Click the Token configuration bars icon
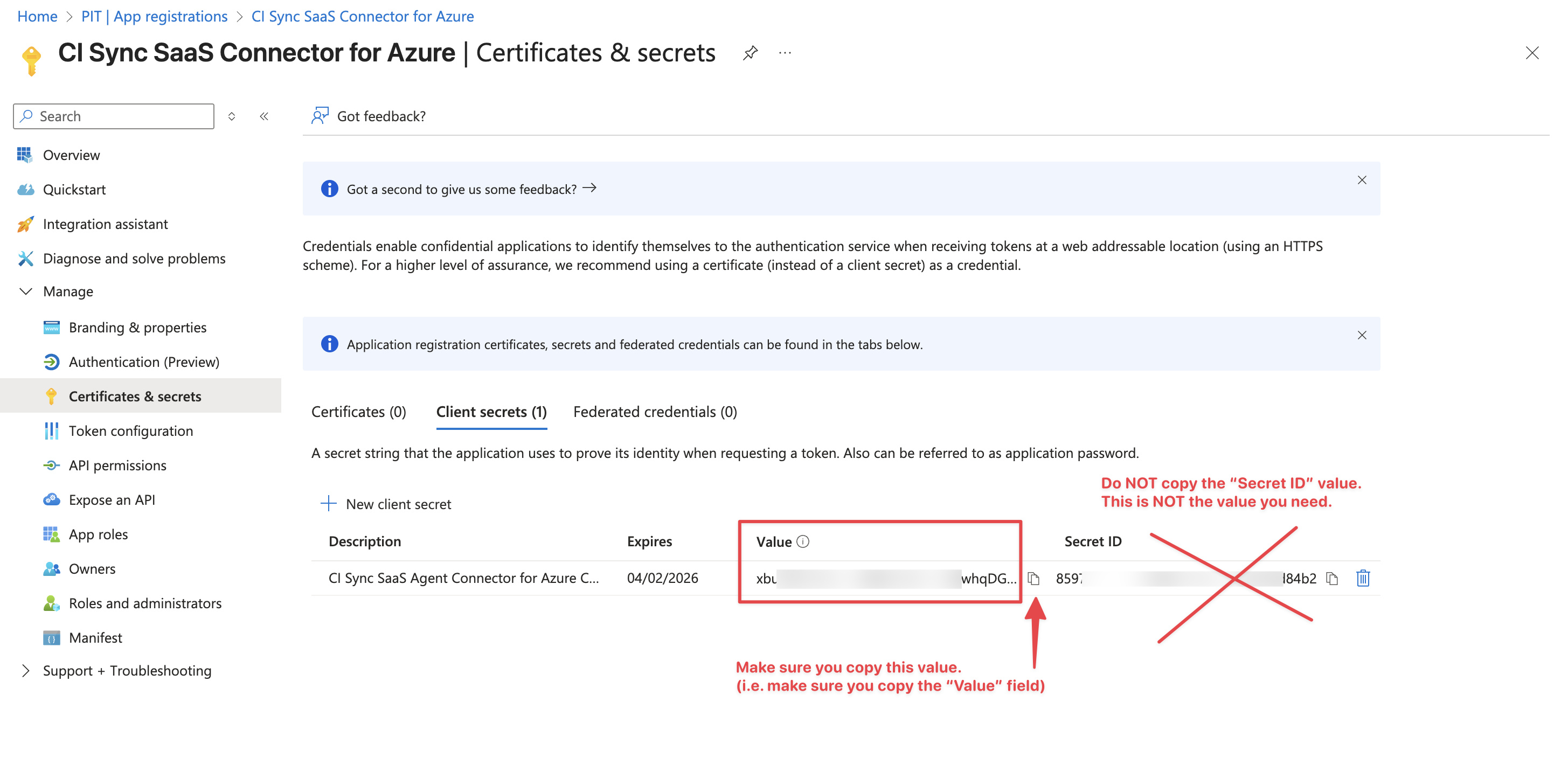The width and height of the screenshot is (1568, 765). 51,431
